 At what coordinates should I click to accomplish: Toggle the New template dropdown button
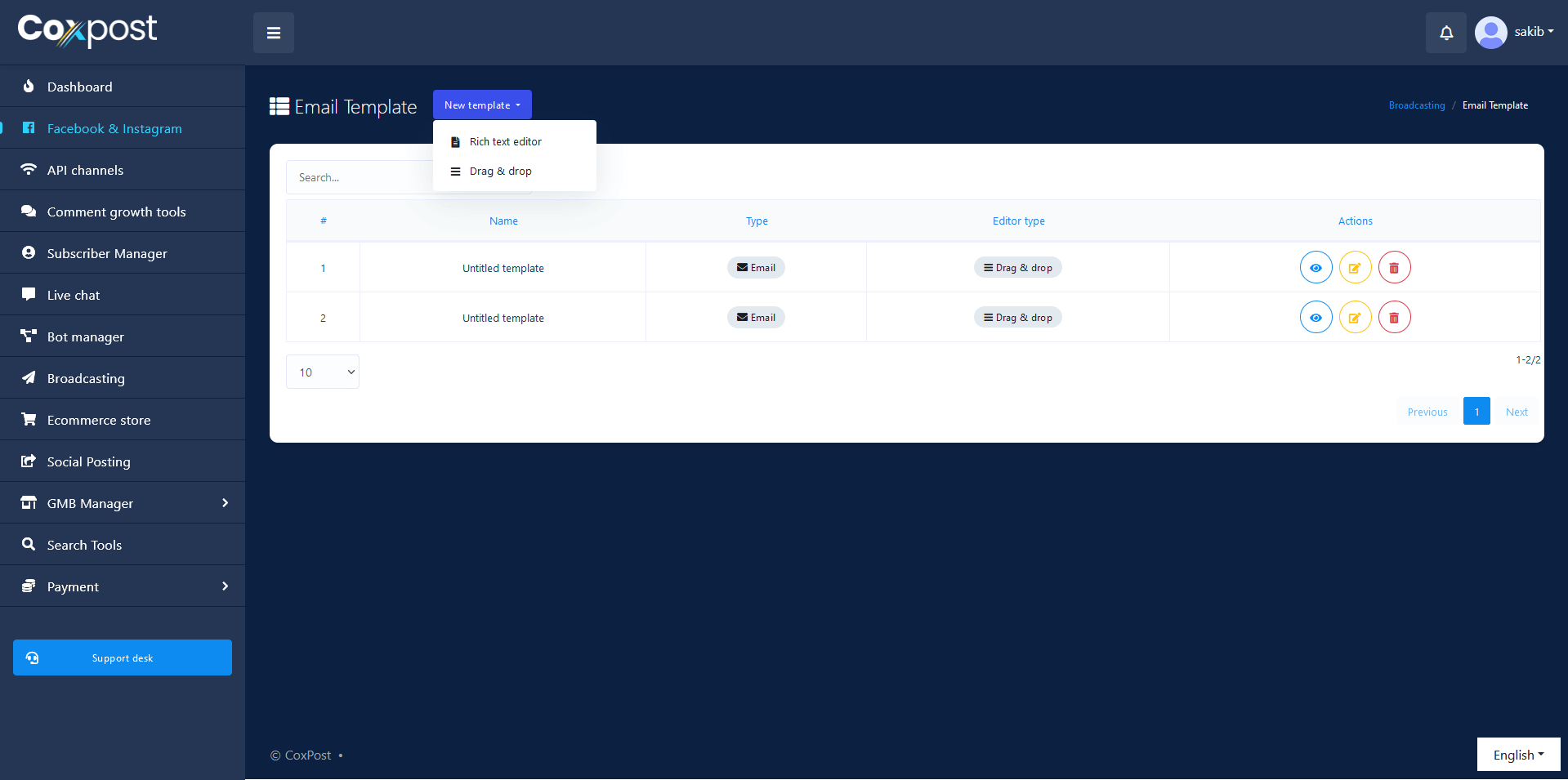coord(482,105)
